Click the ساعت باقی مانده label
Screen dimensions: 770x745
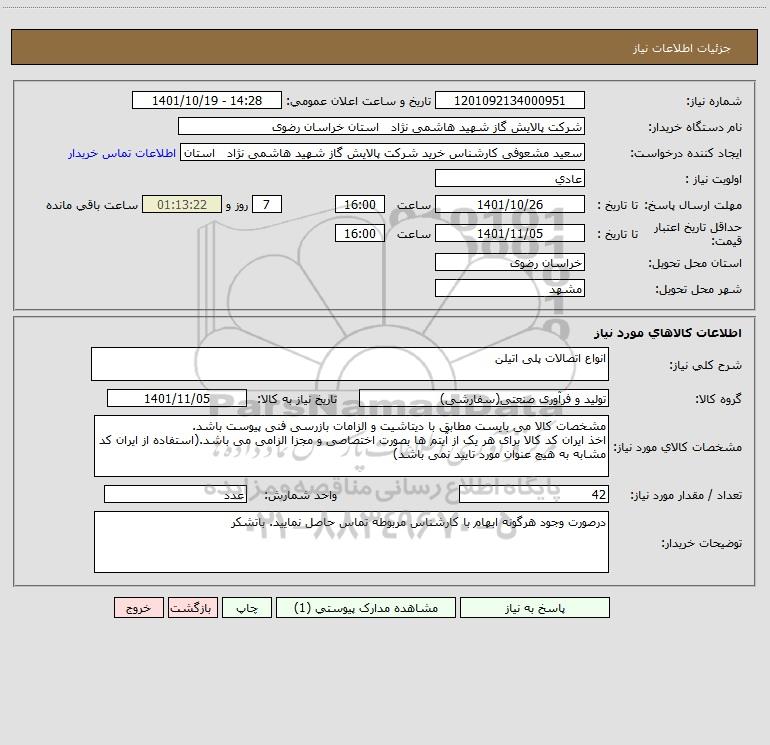click(x=92, y=205)
